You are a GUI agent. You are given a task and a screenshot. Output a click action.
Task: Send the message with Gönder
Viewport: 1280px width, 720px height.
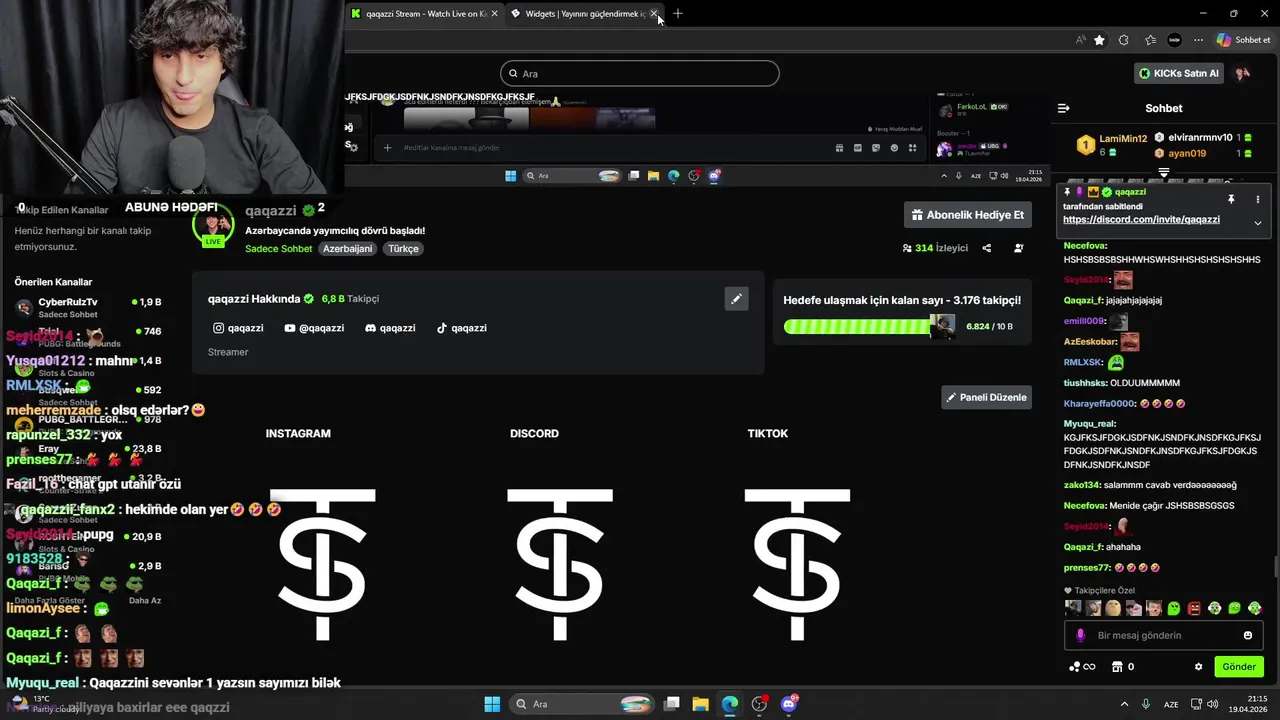point(1238,667)
